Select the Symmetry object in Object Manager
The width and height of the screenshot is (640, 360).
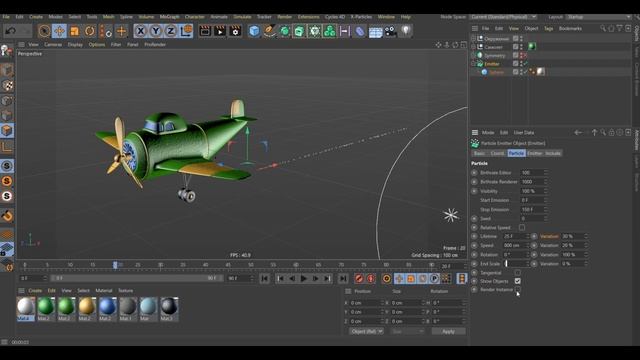coord(495,56)
